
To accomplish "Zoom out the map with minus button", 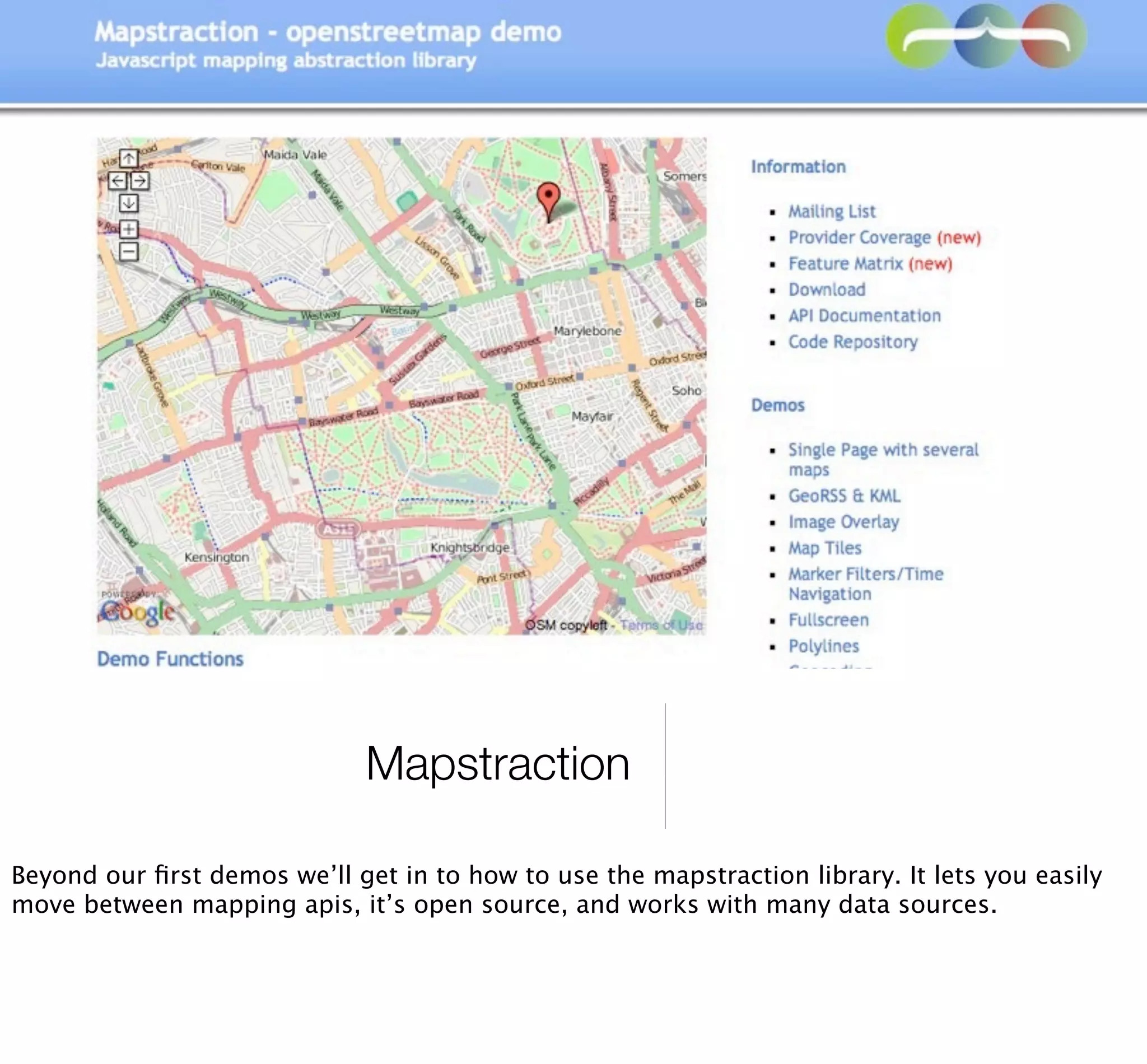I will point(128,251).
